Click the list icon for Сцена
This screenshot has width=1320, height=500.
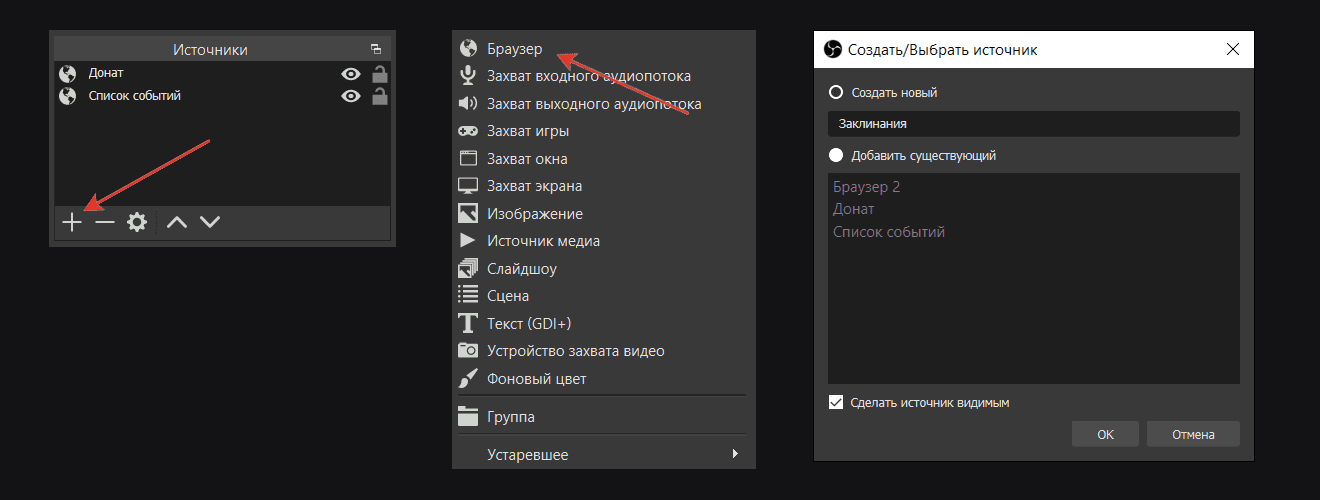pyautogui.click(x=468, y=296)
